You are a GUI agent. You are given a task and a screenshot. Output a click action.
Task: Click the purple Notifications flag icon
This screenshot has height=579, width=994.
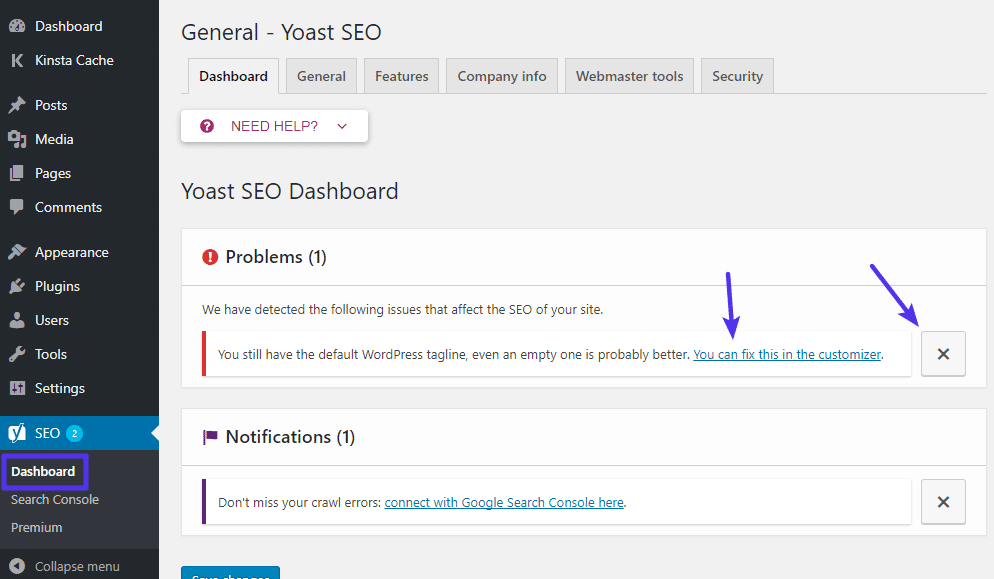[x=210, y=437]
